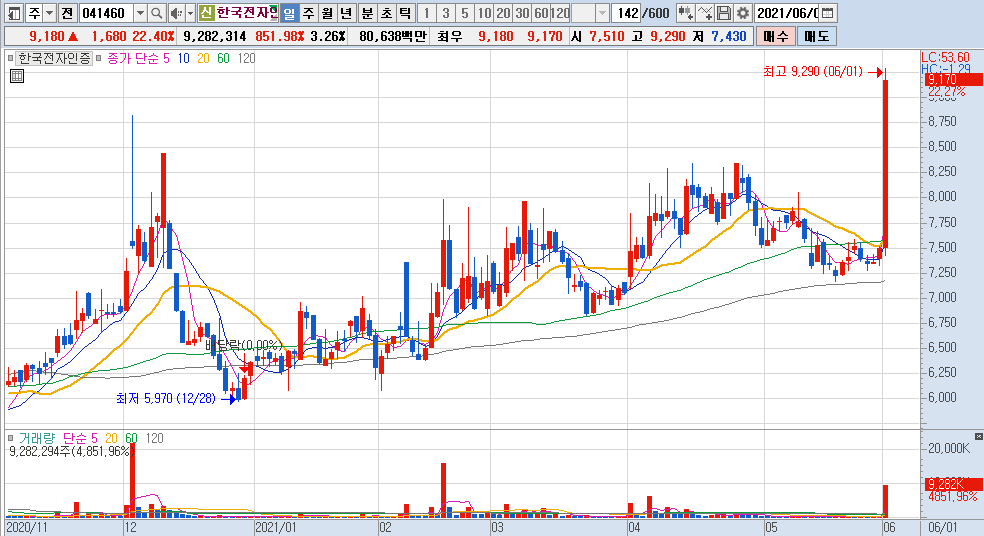The image size is (984, 536).
Task: Click the blue 10 moving average label
Action: (183, 58)
